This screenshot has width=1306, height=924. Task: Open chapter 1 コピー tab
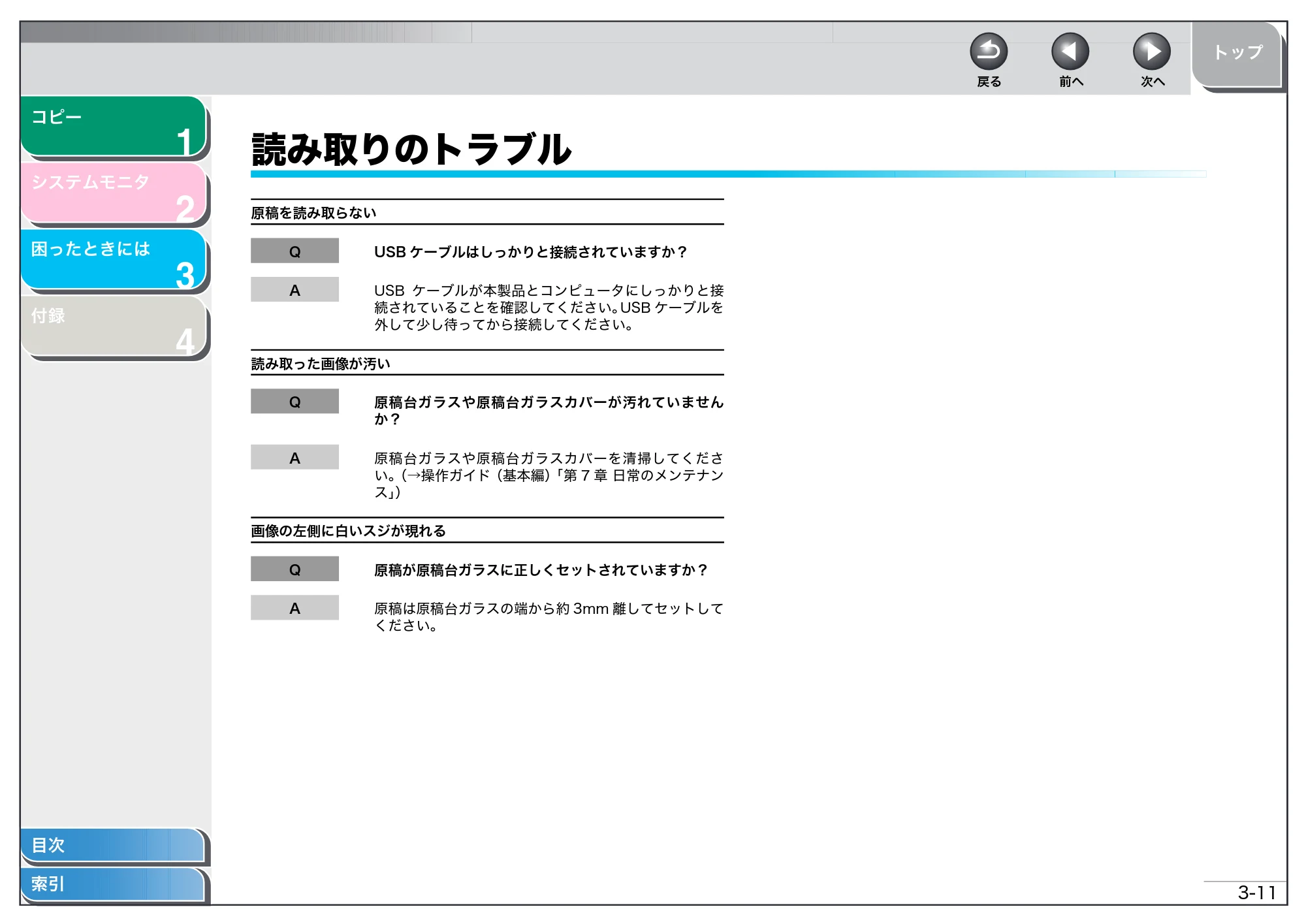114,126
